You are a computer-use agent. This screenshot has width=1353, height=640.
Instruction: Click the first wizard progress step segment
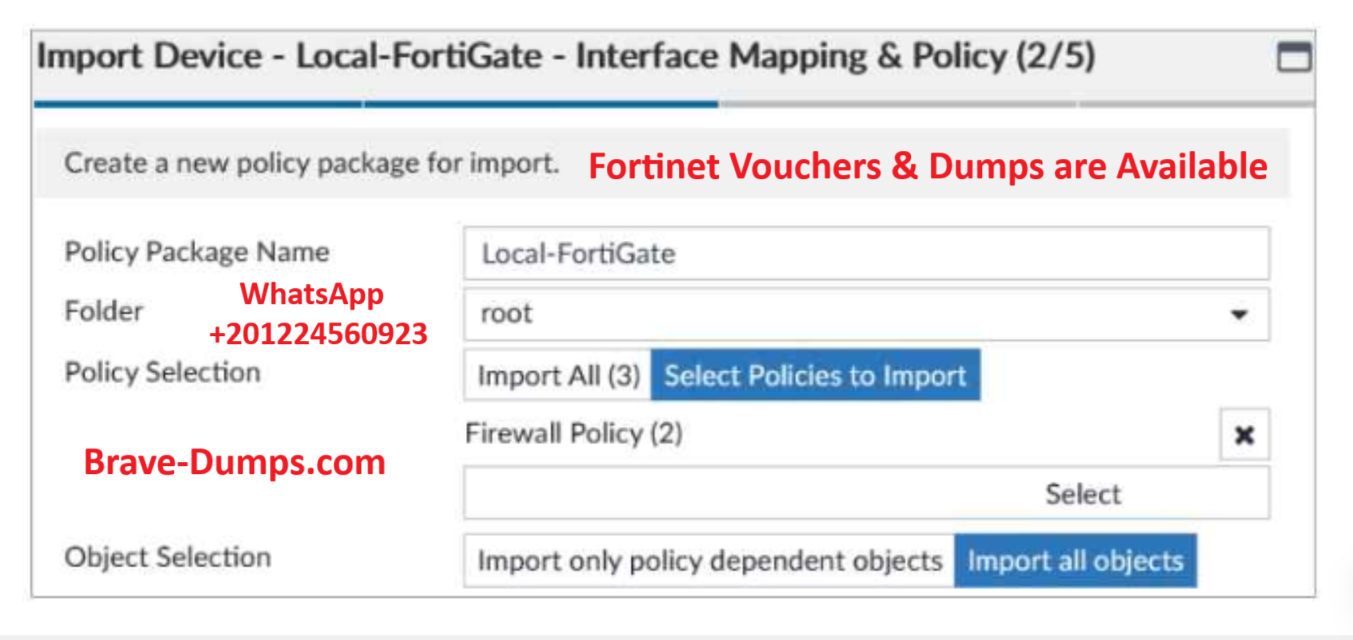tap(198, 103)
